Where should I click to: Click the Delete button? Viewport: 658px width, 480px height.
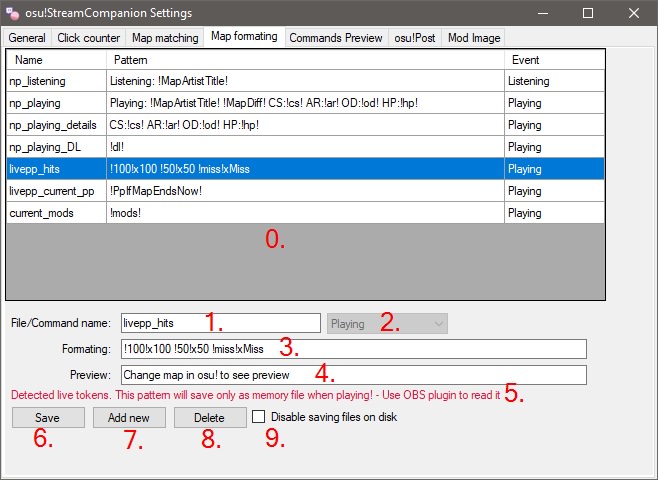(210, 417)
